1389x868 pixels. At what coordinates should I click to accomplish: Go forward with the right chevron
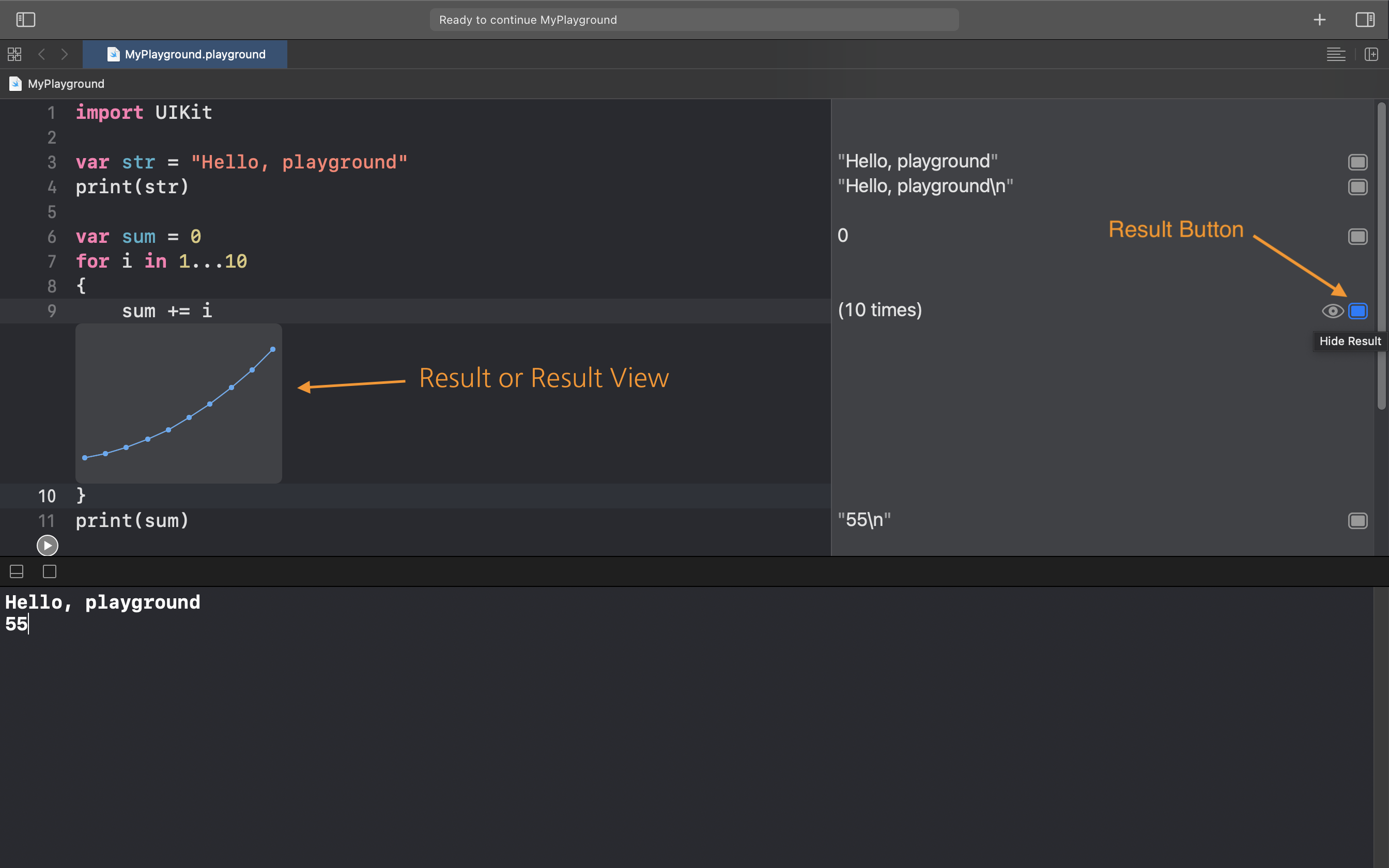click(x=64, y=55)
